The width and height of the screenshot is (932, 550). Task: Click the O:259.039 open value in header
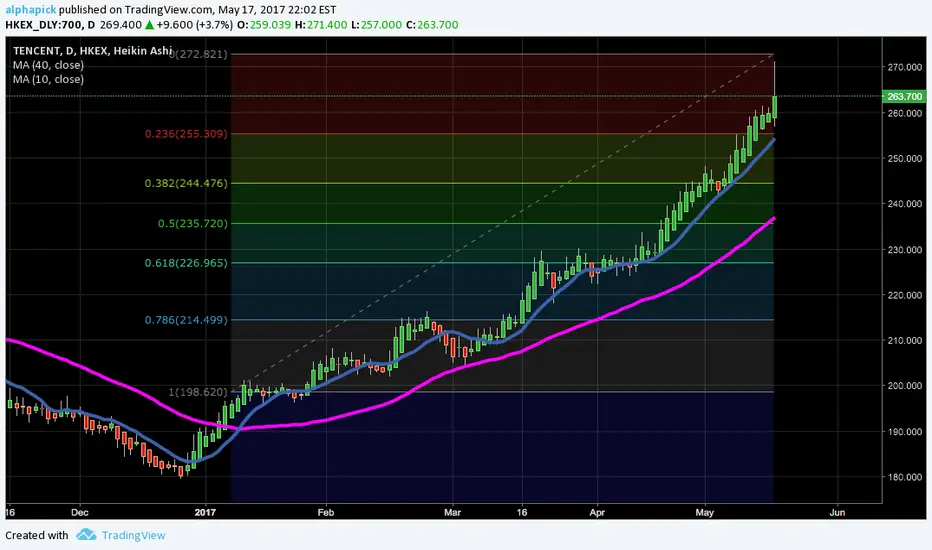click(264, 25)
